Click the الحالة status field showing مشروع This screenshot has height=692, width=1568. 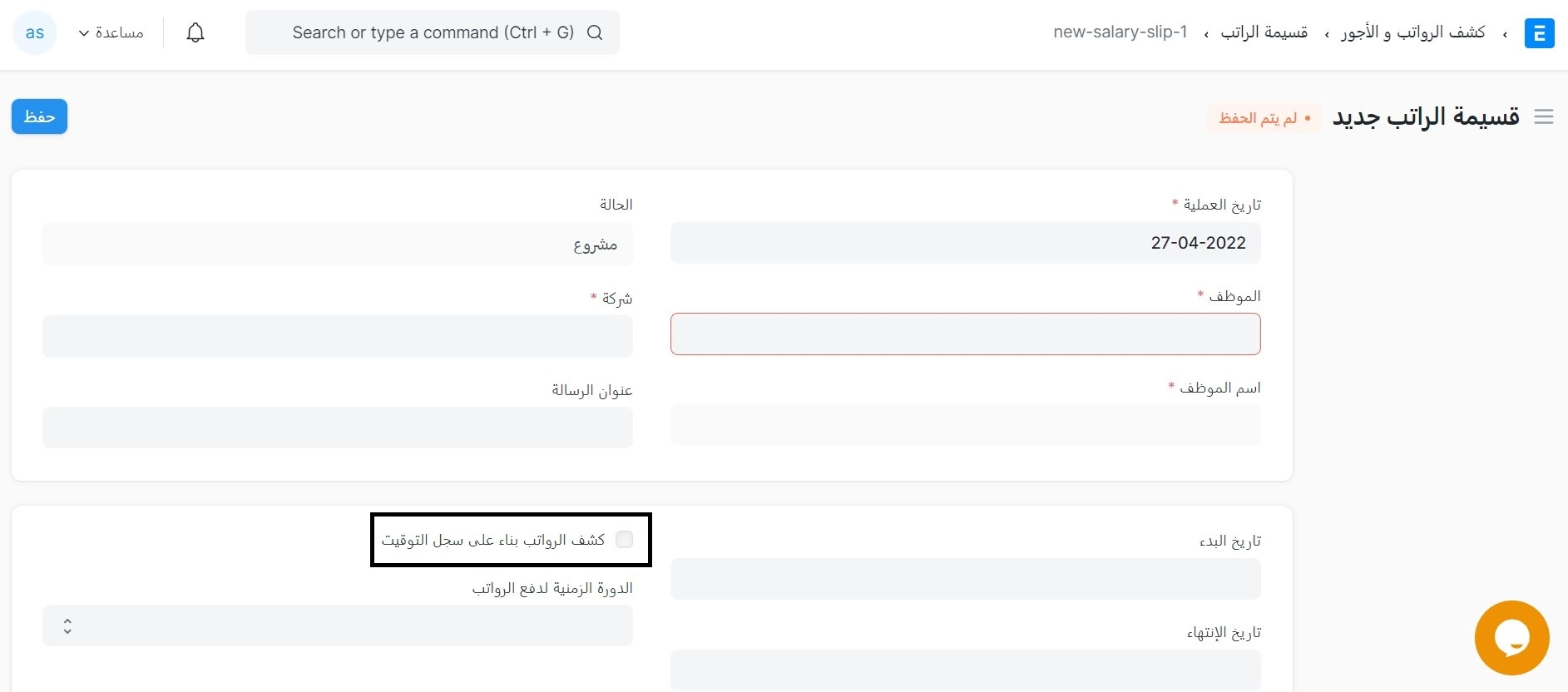click(x=338, y=245)
